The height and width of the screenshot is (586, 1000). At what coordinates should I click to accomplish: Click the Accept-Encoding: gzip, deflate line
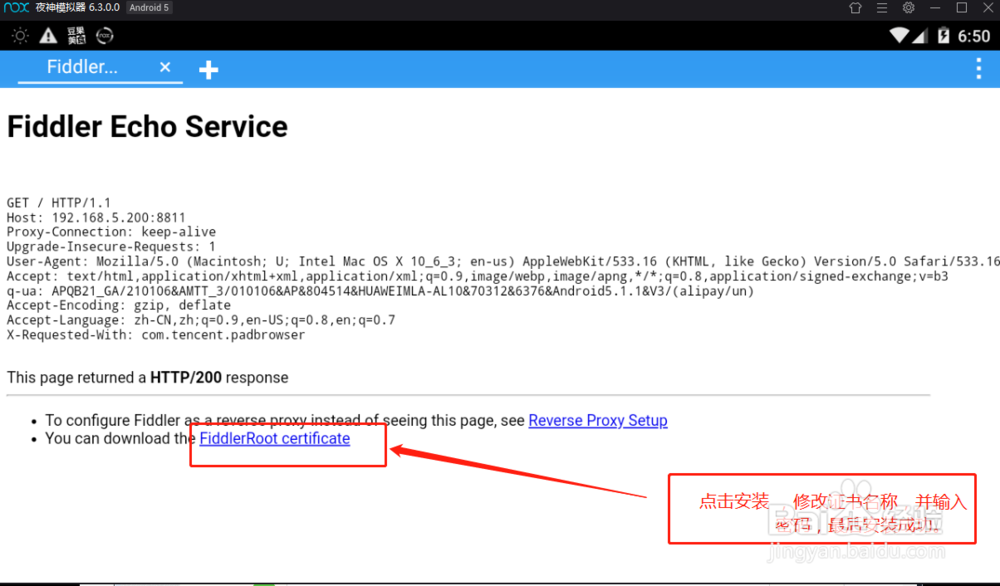coord(119,305)
